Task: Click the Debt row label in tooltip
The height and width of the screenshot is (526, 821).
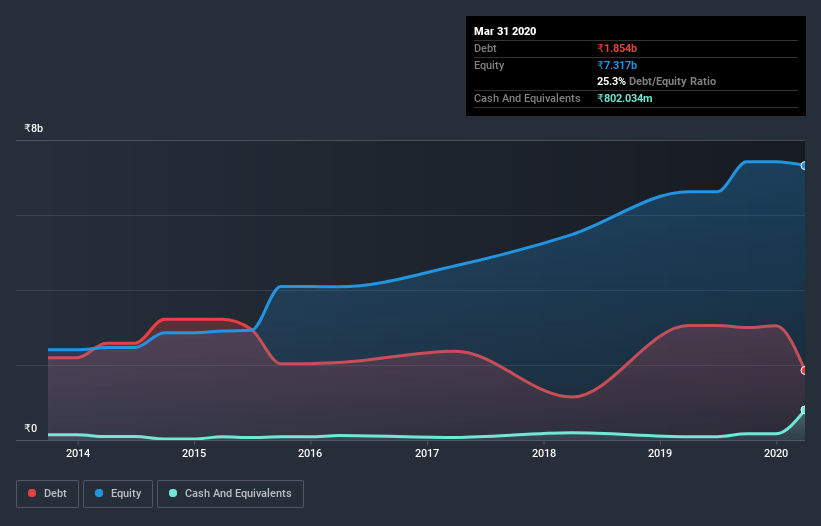Action: pos(485,48)
